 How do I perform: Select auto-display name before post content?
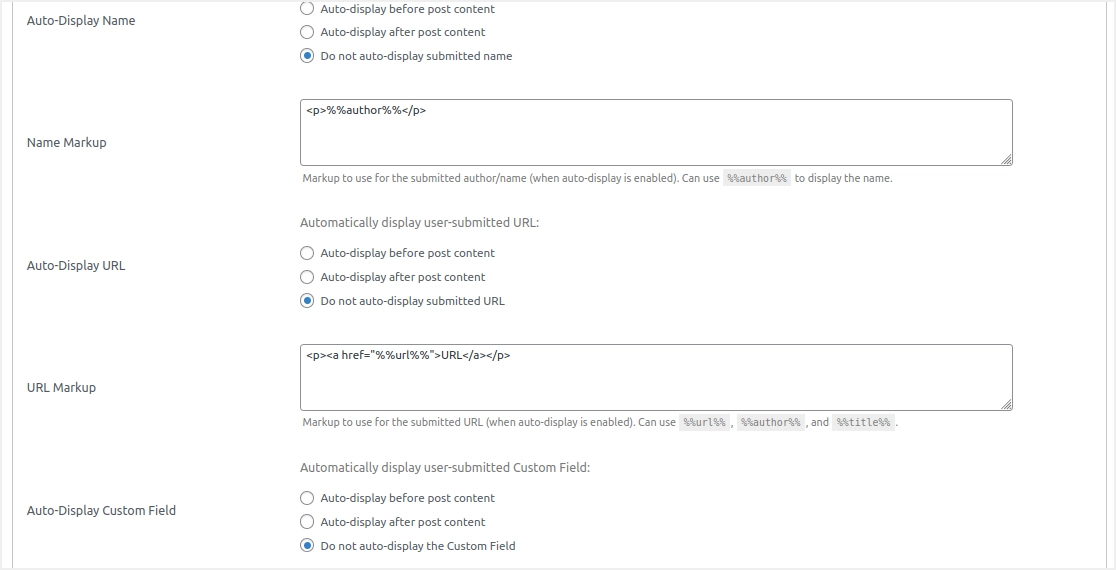[307, 9]
